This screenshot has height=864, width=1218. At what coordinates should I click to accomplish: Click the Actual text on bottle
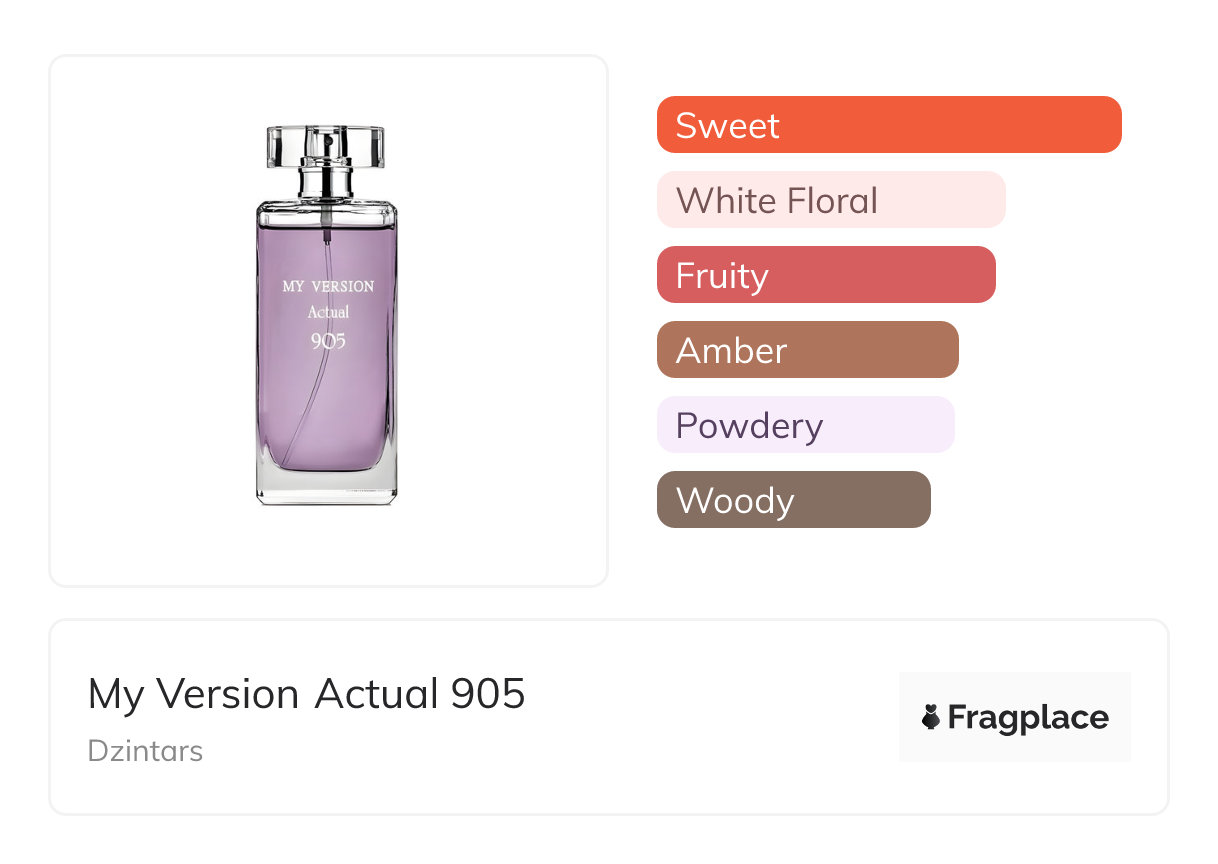328,312
